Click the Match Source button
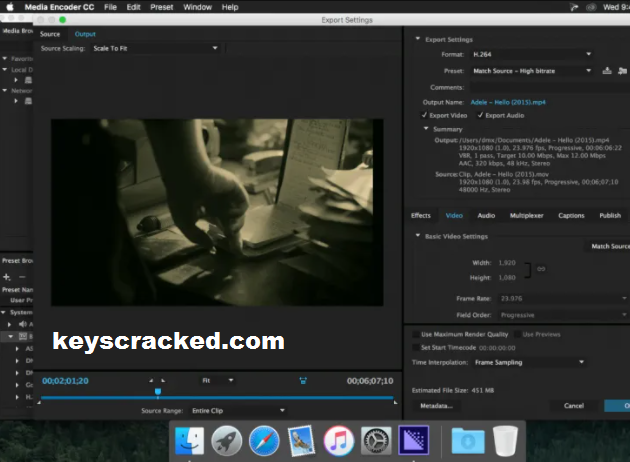Viewport: 630px width, 462px height. 608,246
